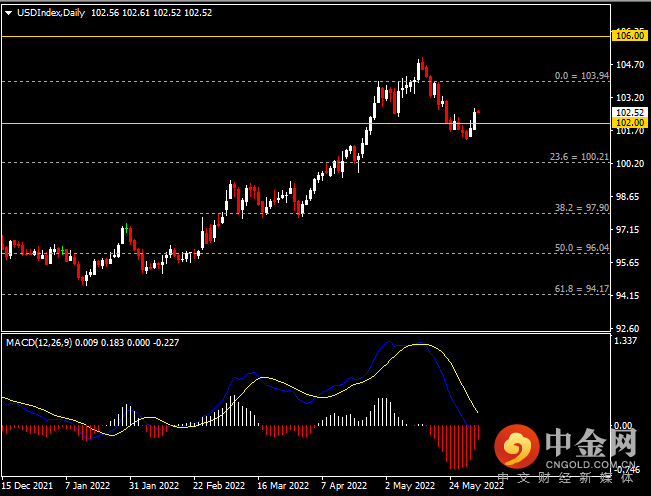This screenshot has width=651, height=496.
Task: Select MACD scale value 0.00
Action: (623, 426)
